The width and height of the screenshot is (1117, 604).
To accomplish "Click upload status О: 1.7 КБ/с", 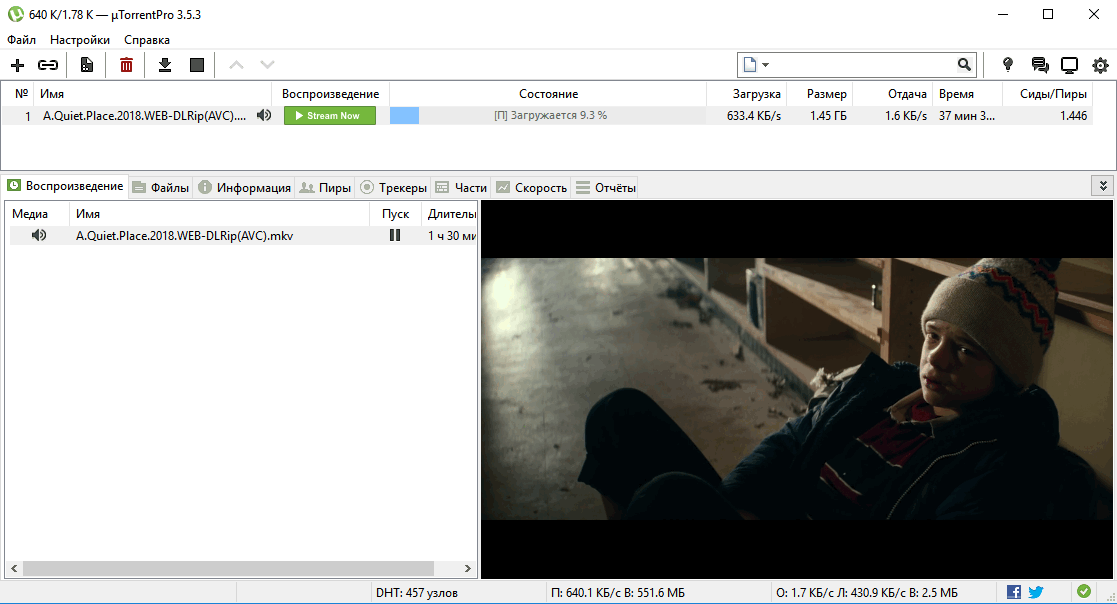I will [x=866, y=593].
